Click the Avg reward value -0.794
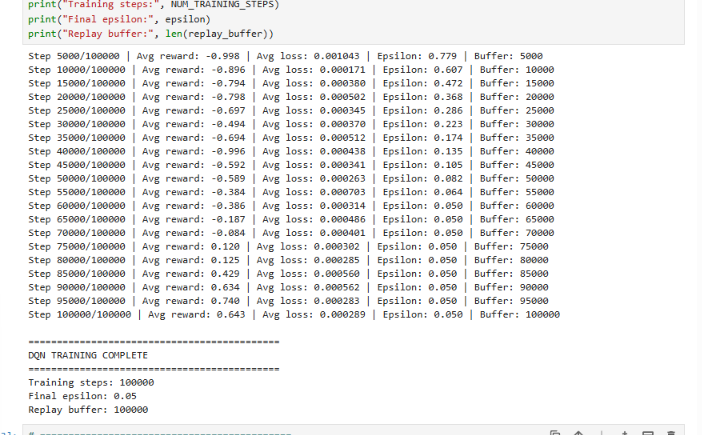The width and height of the screenshot is (702, 435). coord(228,83)
